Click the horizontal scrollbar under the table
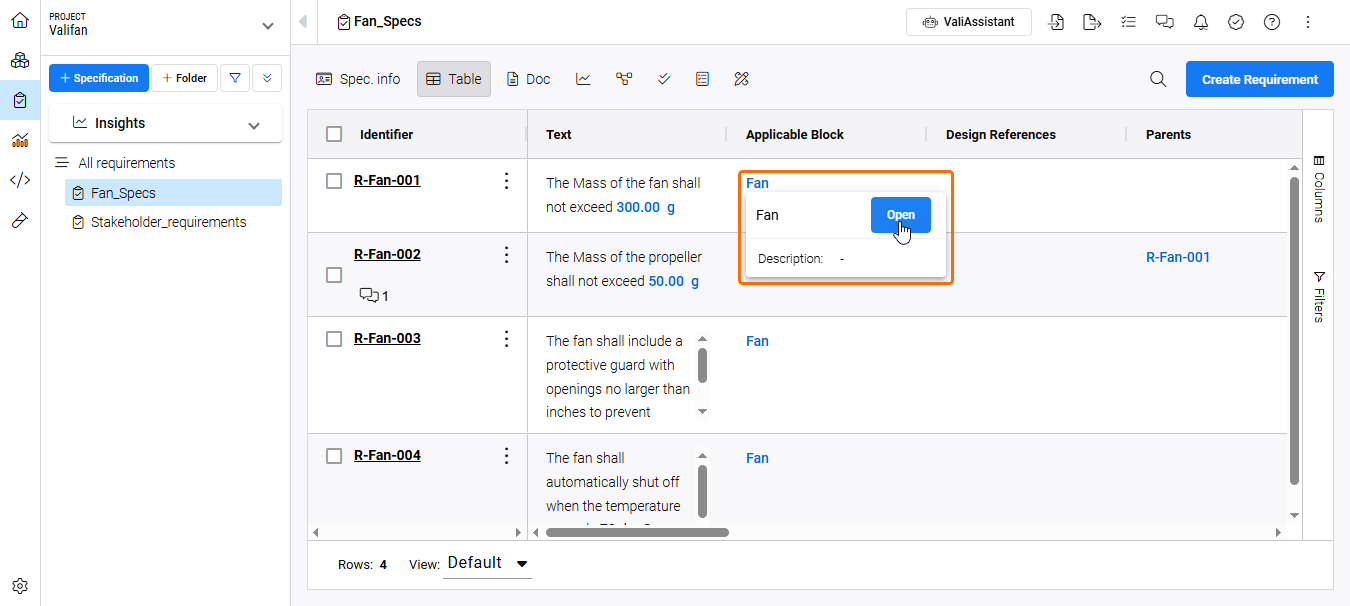 (637, 532)
